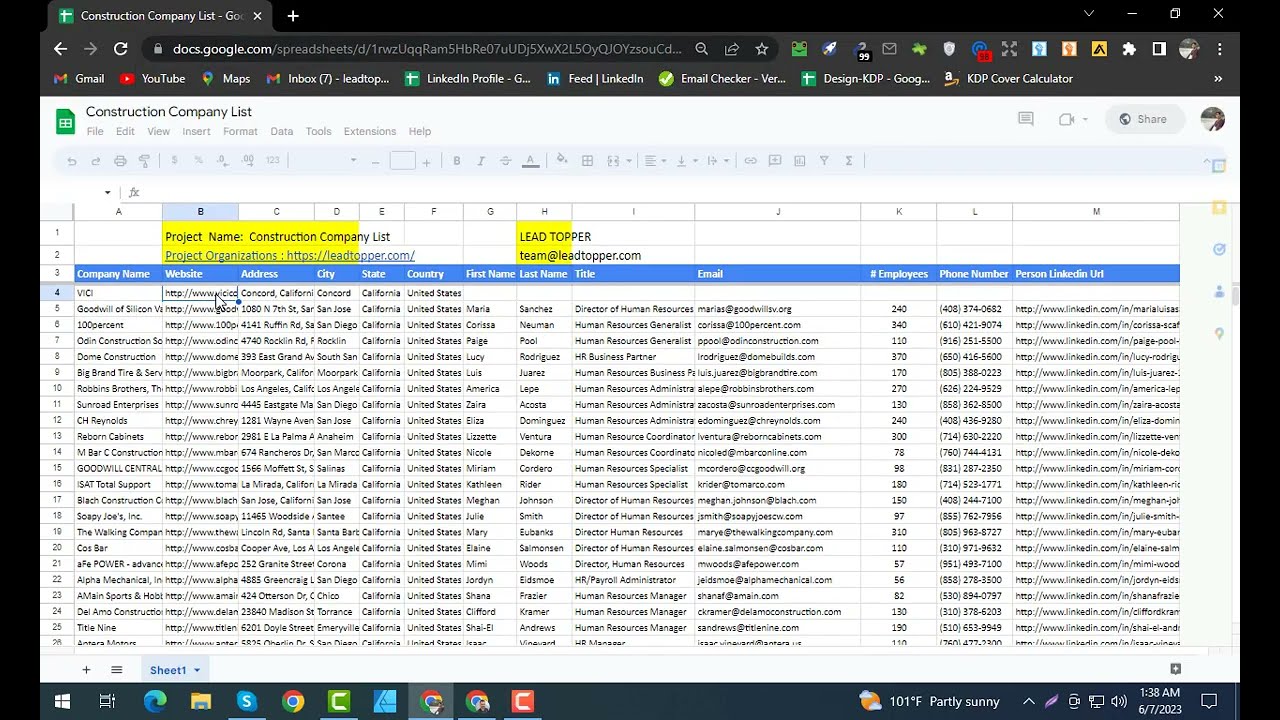Open the Sheet1 tab options arrow

point(197,670)
